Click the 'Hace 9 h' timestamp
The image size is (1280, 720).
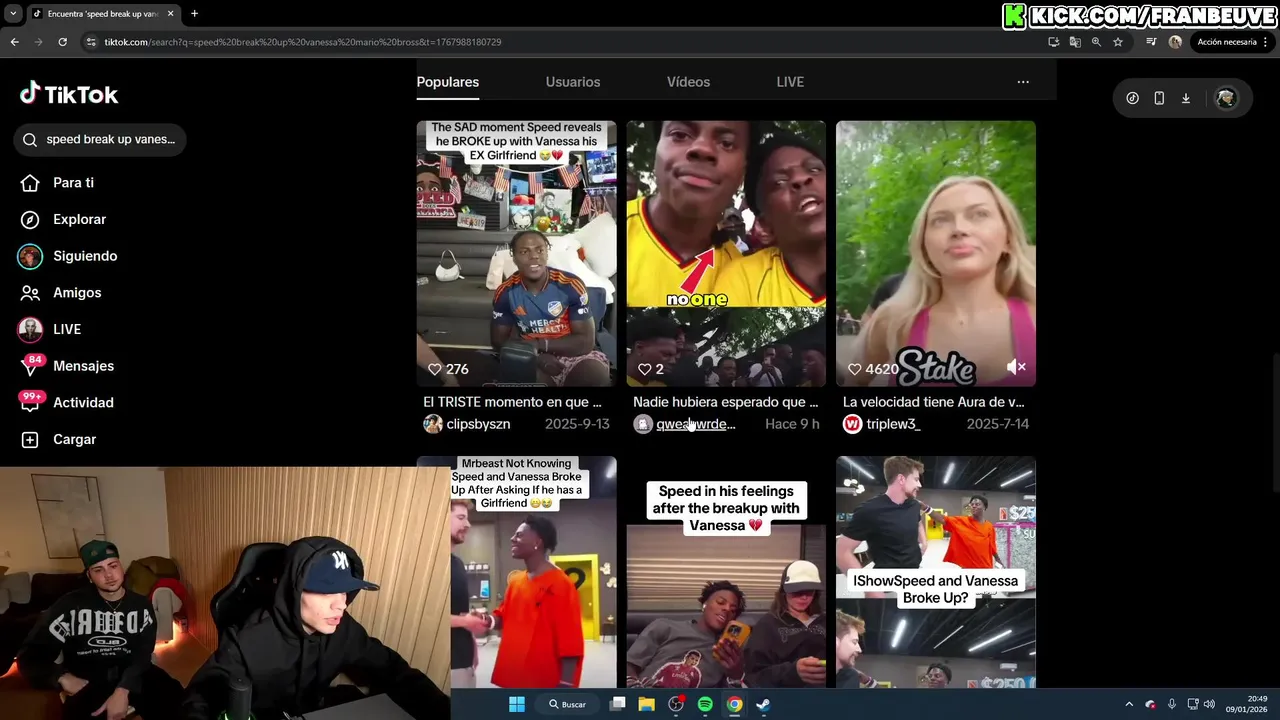(792, 424)
